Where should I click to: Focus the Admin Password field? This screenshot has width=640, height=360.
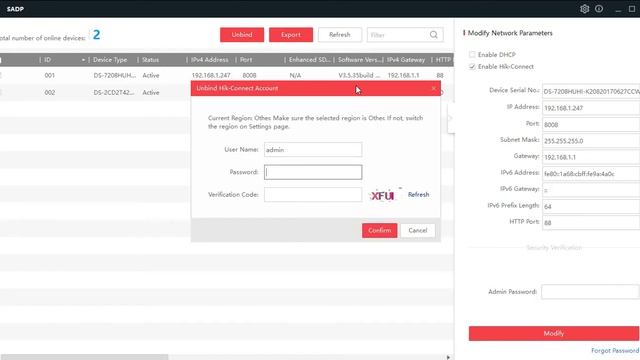[x=590, y=292]
